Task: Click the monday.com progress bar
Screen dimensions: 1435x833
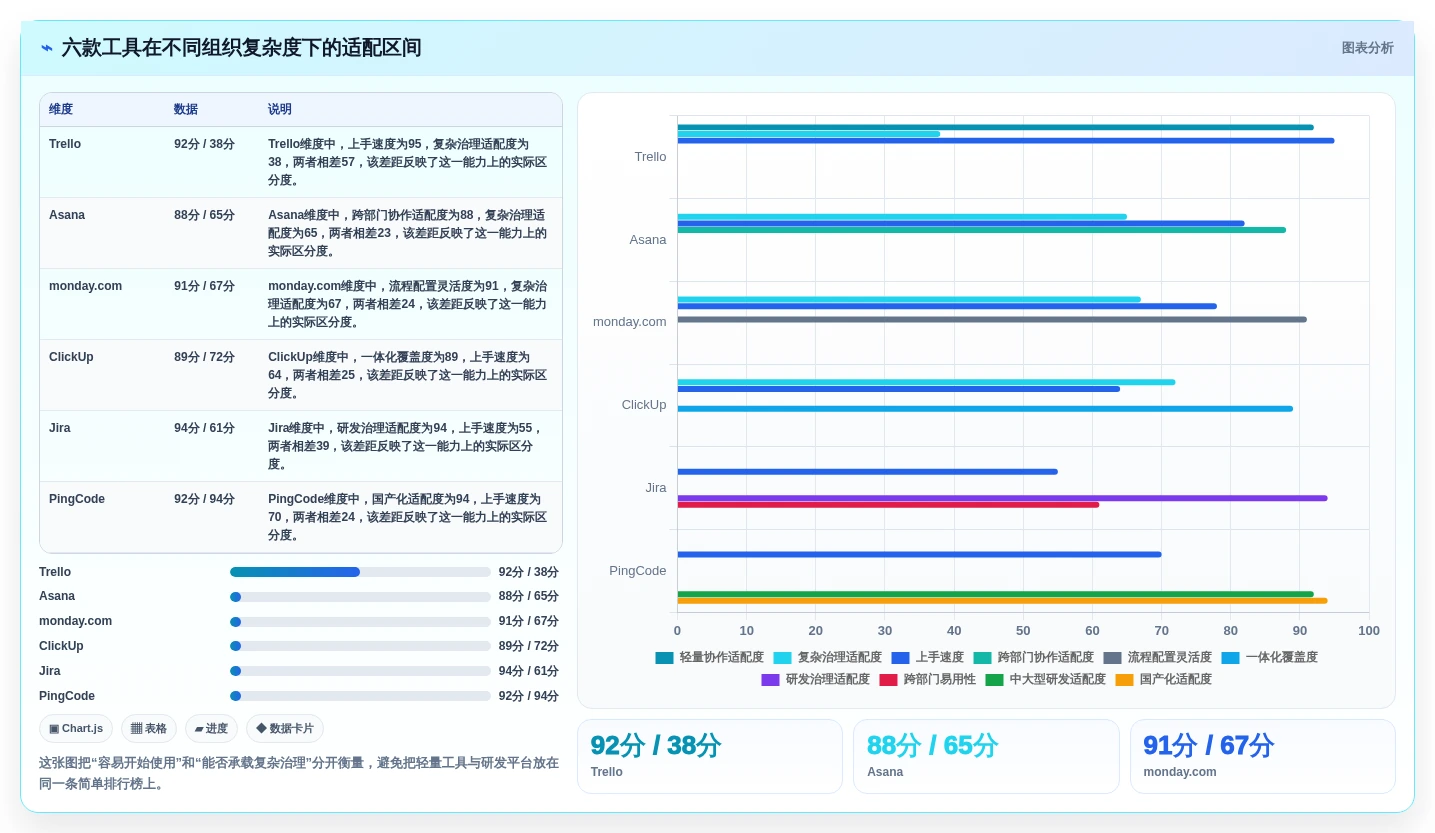Action: click(360, 621)
